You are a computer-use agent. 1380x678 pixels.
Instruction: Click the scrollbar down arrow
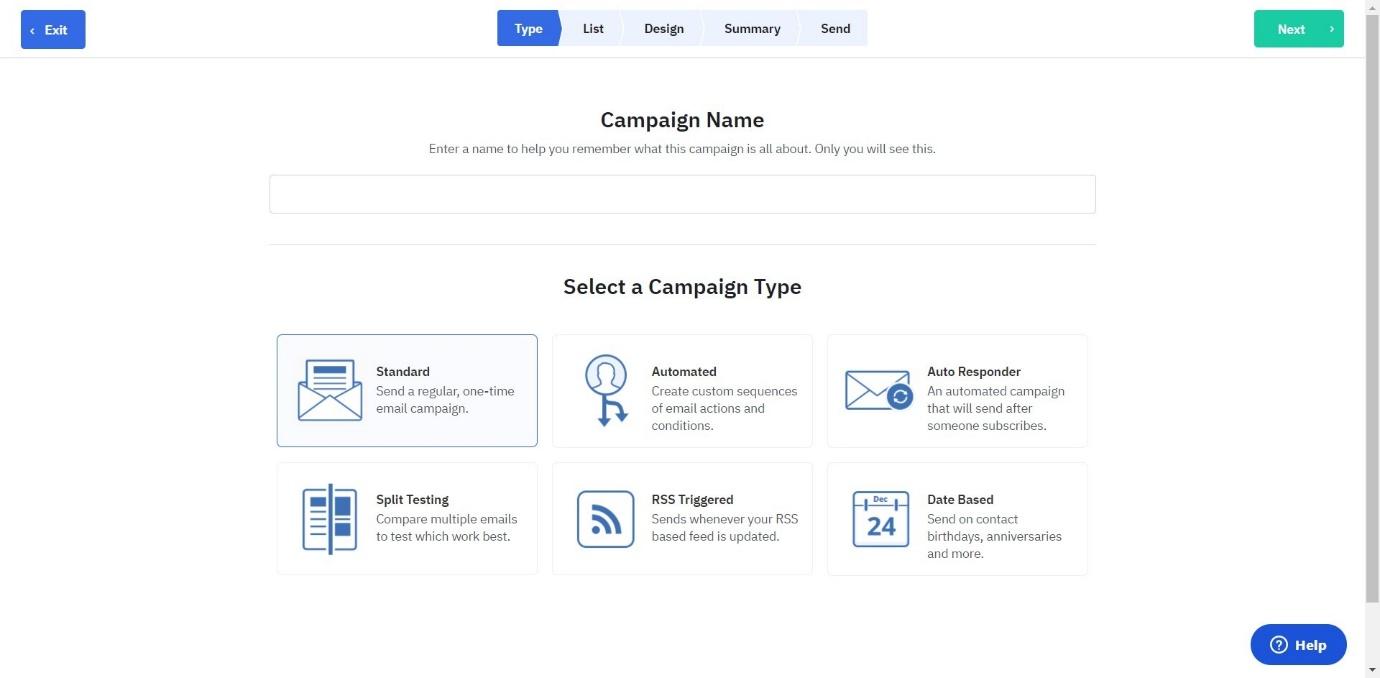coord(1372,669)
